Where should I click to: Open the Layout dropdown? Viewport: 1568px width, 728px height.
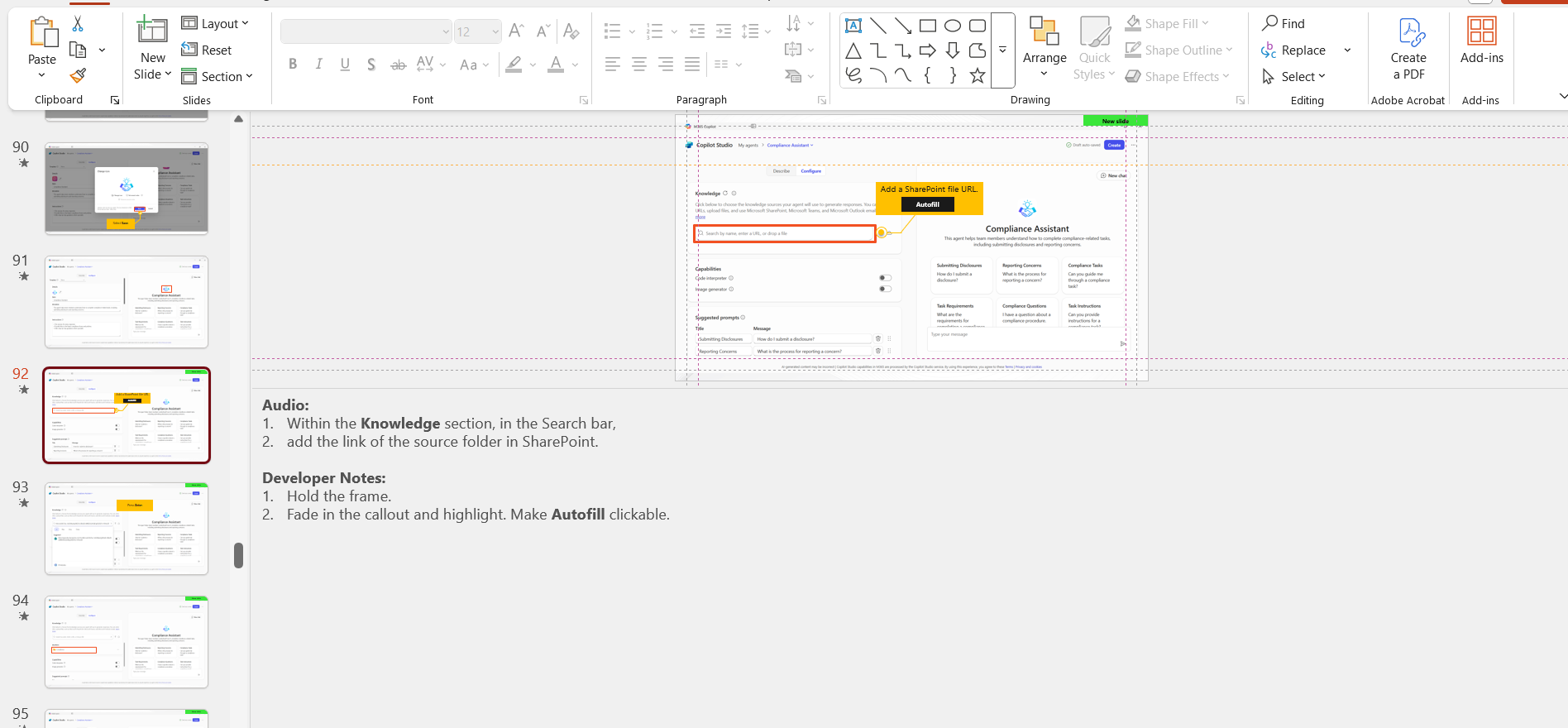[x=215, y=23]
